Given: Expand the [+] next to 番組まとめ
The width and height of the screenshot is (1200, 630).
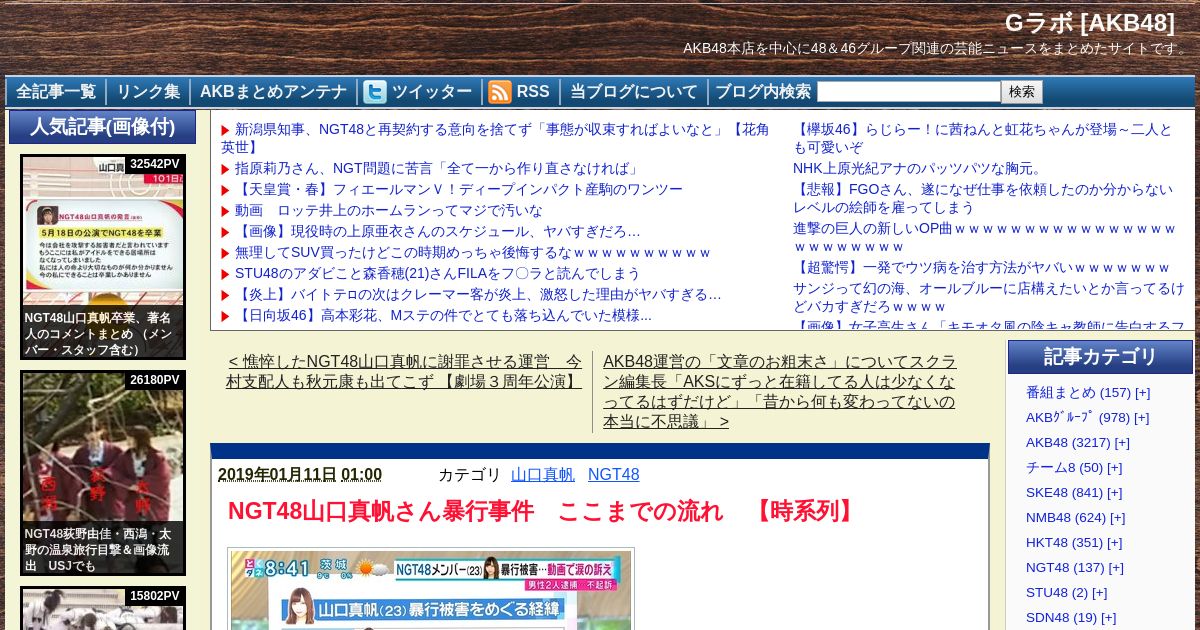Looking at the screenshot, I should point(1142,393).
